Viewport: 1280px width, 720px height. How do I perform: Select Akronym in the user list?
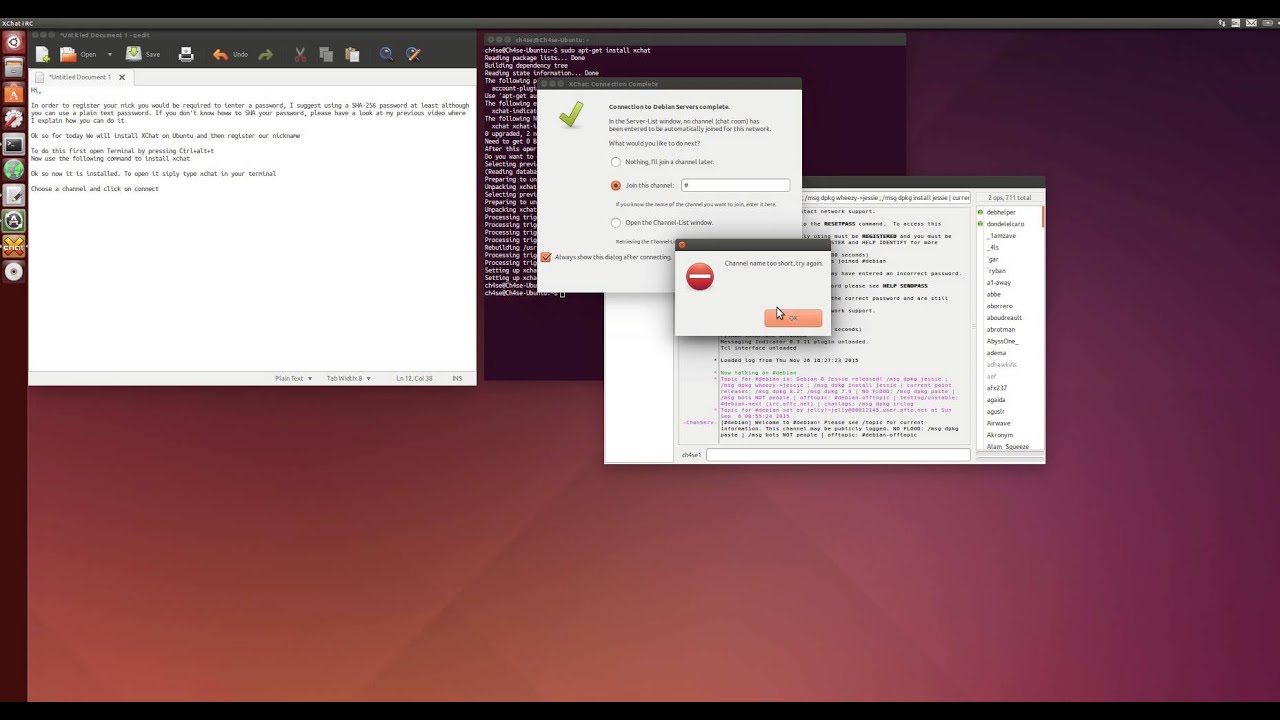1000,435
